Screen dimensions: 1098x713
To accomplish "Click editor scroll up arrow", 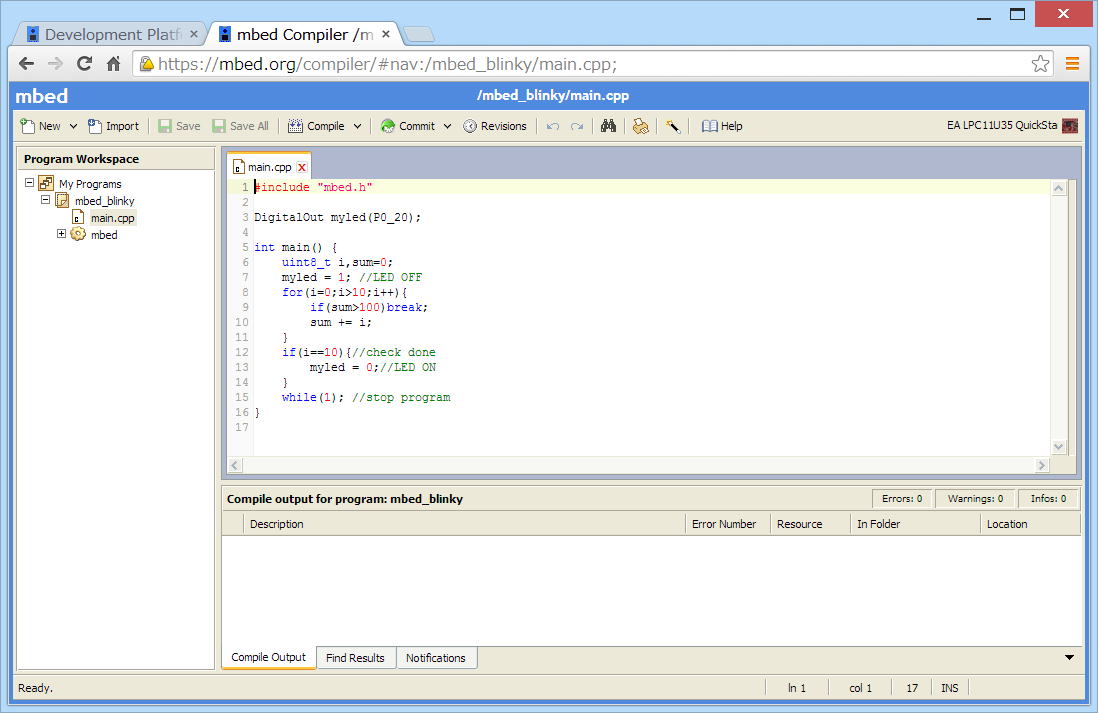I will (x=1059, y=188).
